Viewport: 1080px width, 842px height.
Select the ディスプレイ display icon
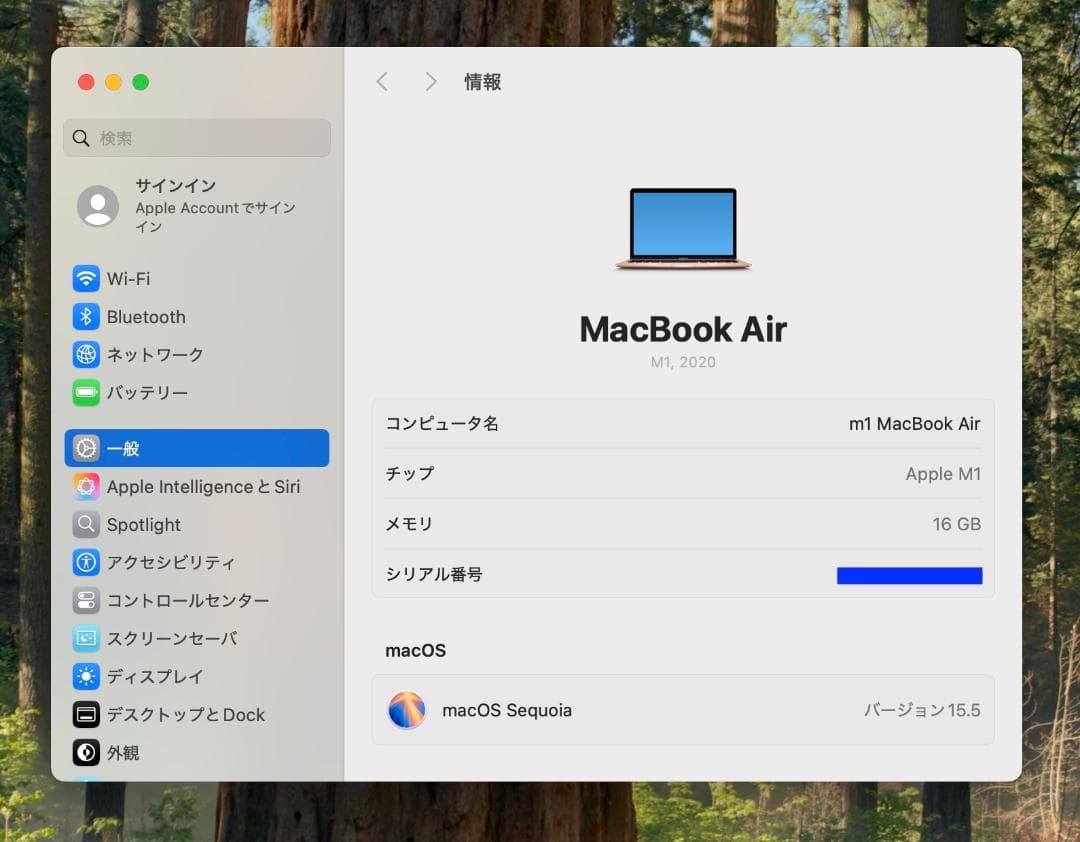point(86,676)
